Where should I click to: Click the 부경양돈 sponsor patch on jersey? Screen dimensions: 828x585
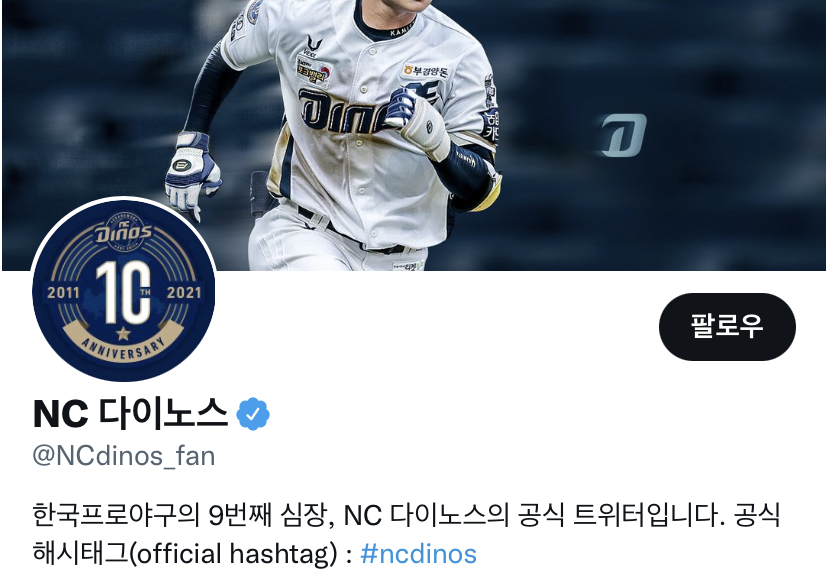pyautogui.click(x=425, y=70)
